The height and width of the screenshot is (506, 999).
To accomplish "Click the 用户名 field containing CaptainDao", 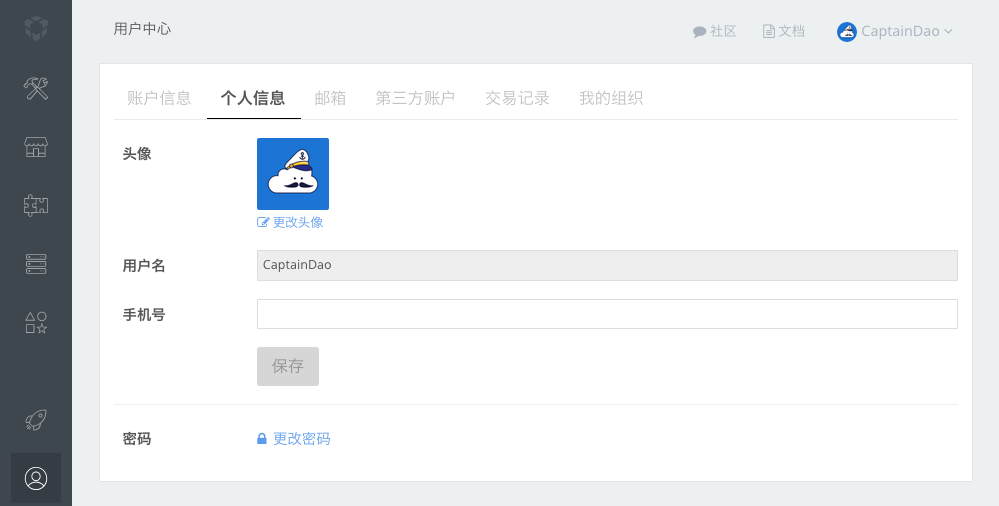I will 607,265.
